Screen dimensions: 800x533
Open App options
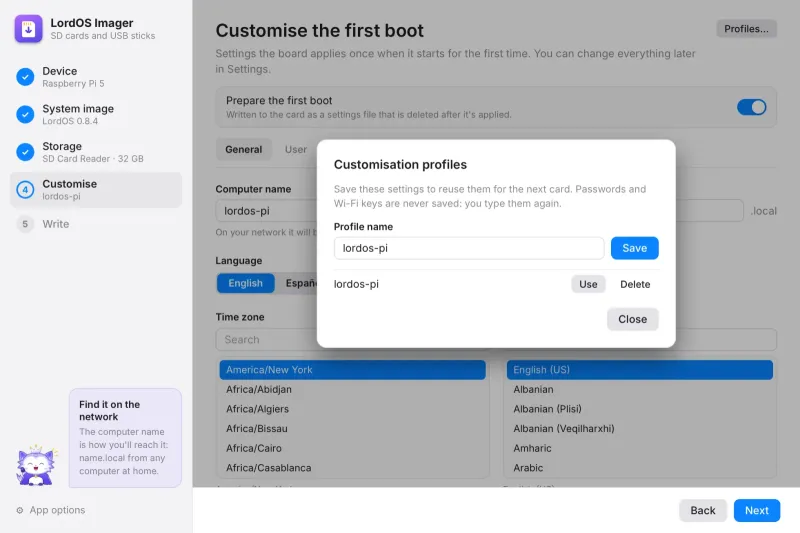[51, 510]
